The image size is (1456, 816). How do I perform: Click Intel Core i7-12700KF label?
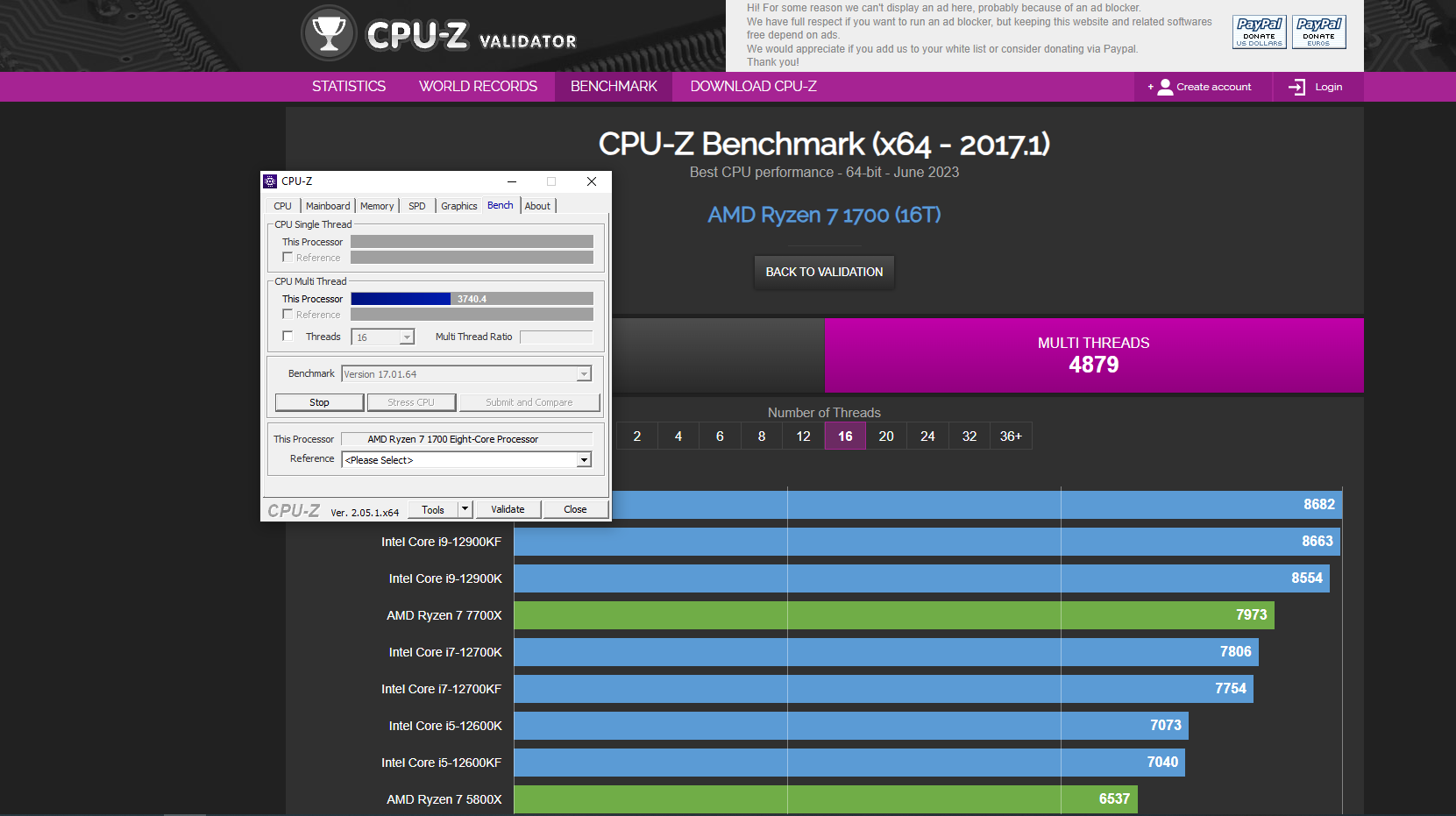[442, 689]
